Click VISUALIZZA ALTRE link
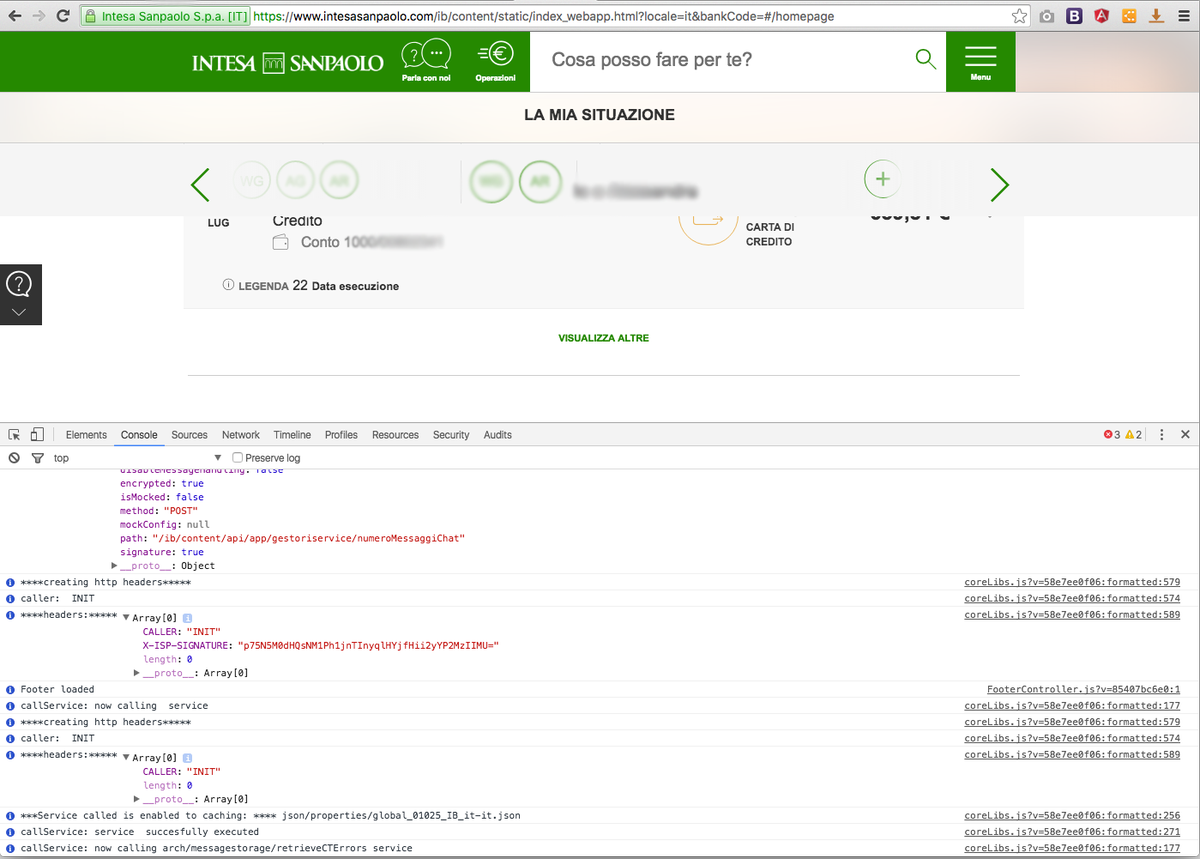Image resolution: width=1200 pixels, height=859 pixels. 604,338
